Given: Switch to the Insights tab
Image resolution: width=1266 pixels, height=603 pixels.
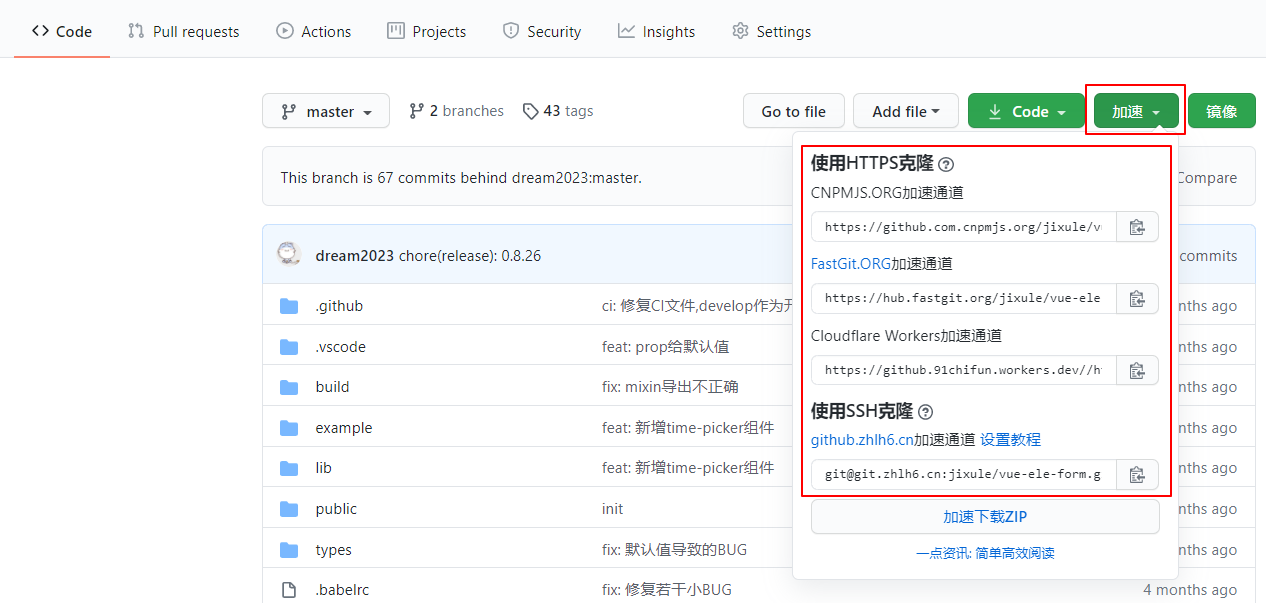Looking at the screenshot, I should pos(656,31).
